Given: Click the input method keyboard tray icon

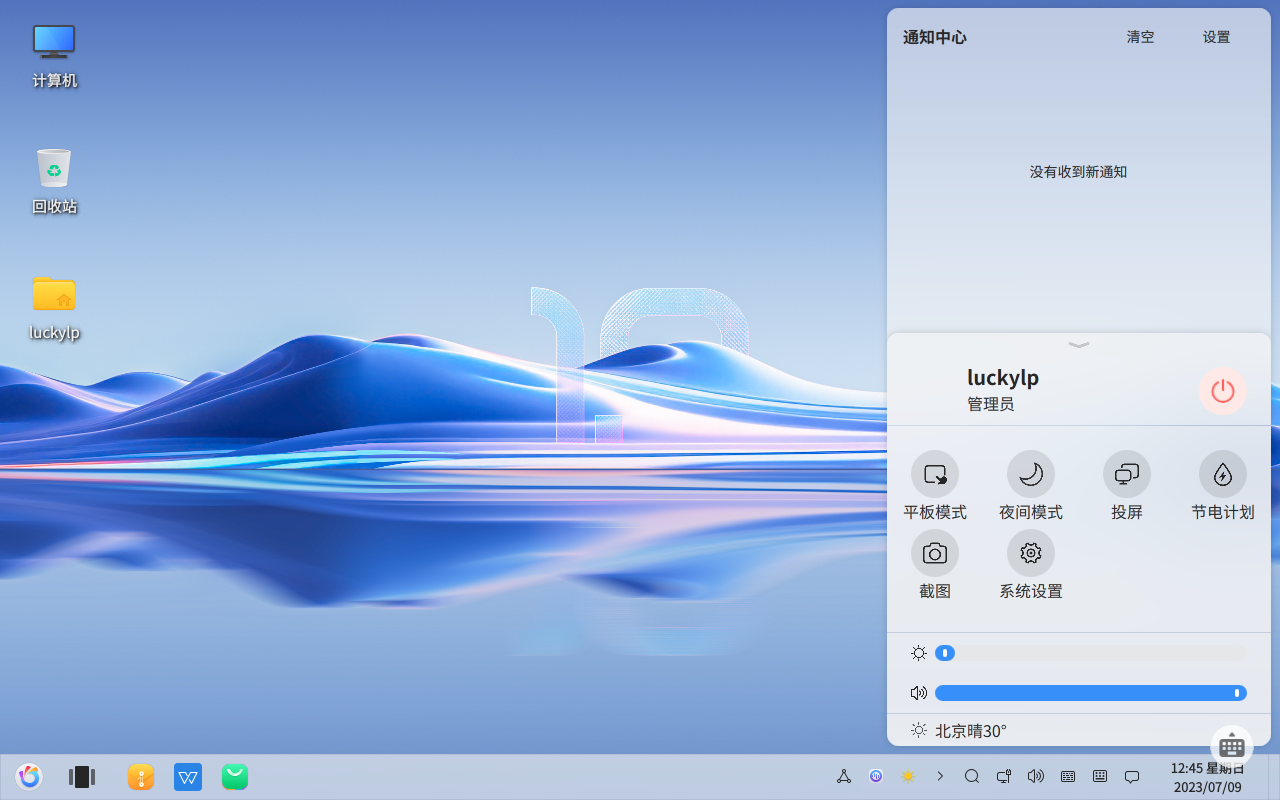Looking at the screenshot, I should [x=1068, y=776].
